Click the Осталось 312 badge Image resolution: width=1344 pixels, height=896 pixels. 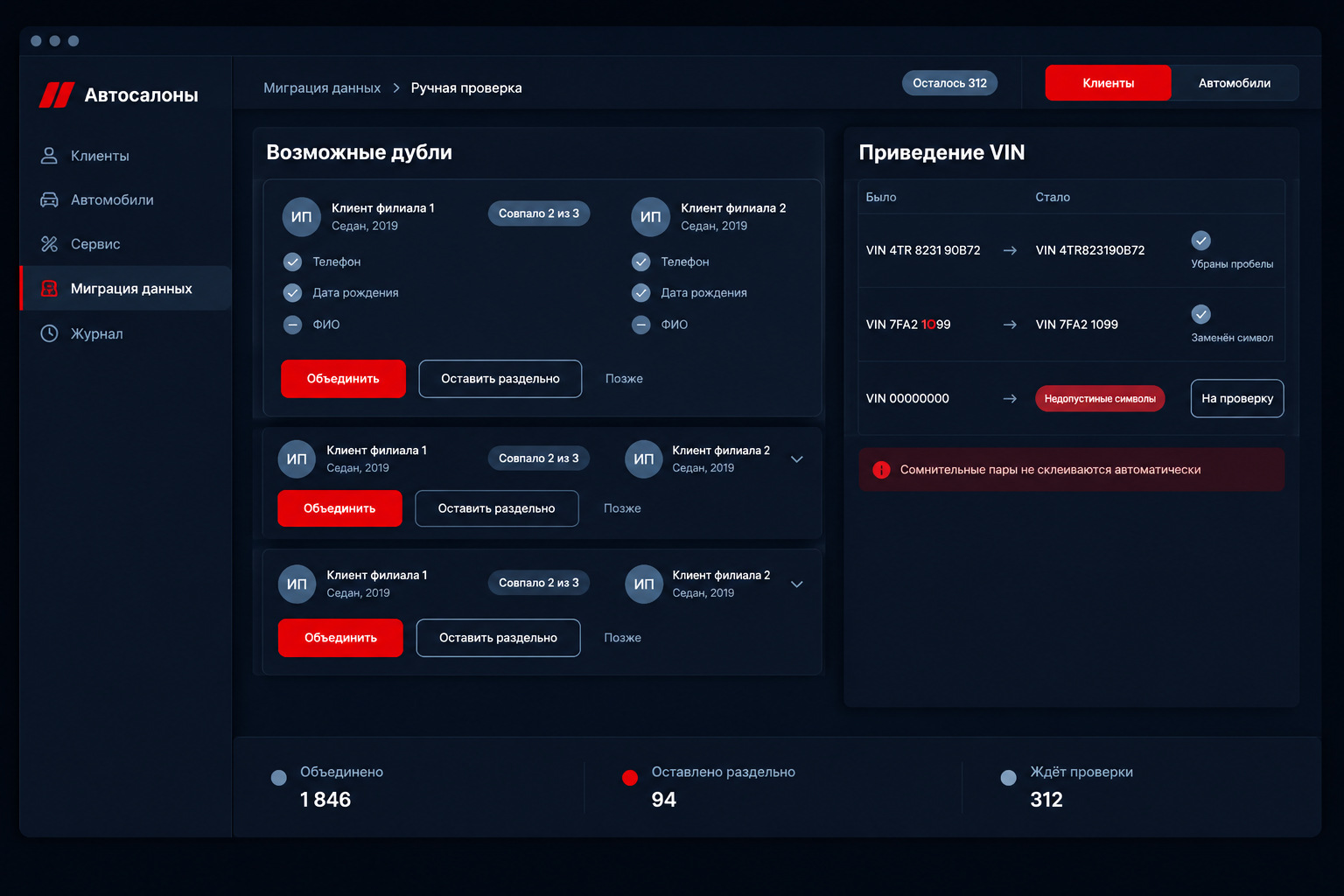point(949,83)
